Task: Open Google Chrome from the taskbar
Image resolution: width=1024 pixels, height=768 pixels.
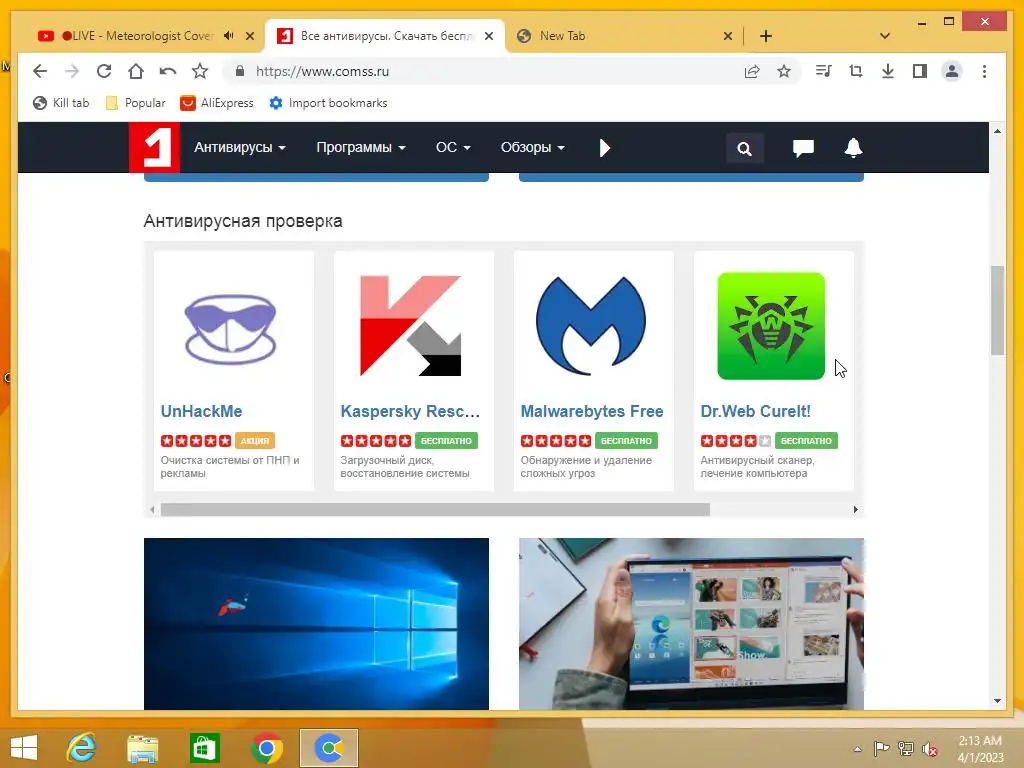Action: (x=266, y=748)
